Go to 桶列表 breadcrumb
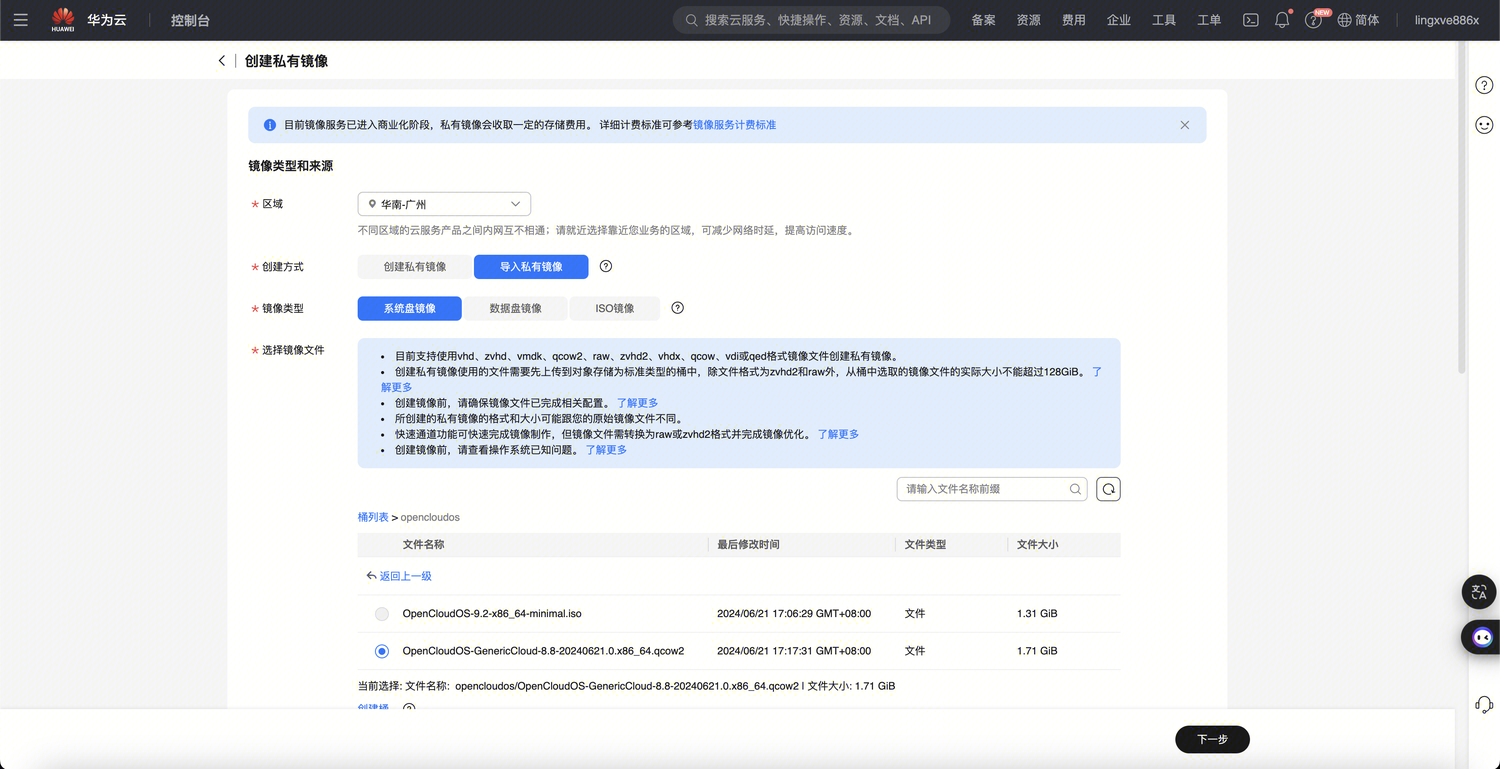The height and width of the screenshot is (769, 1500). (373, 517)
